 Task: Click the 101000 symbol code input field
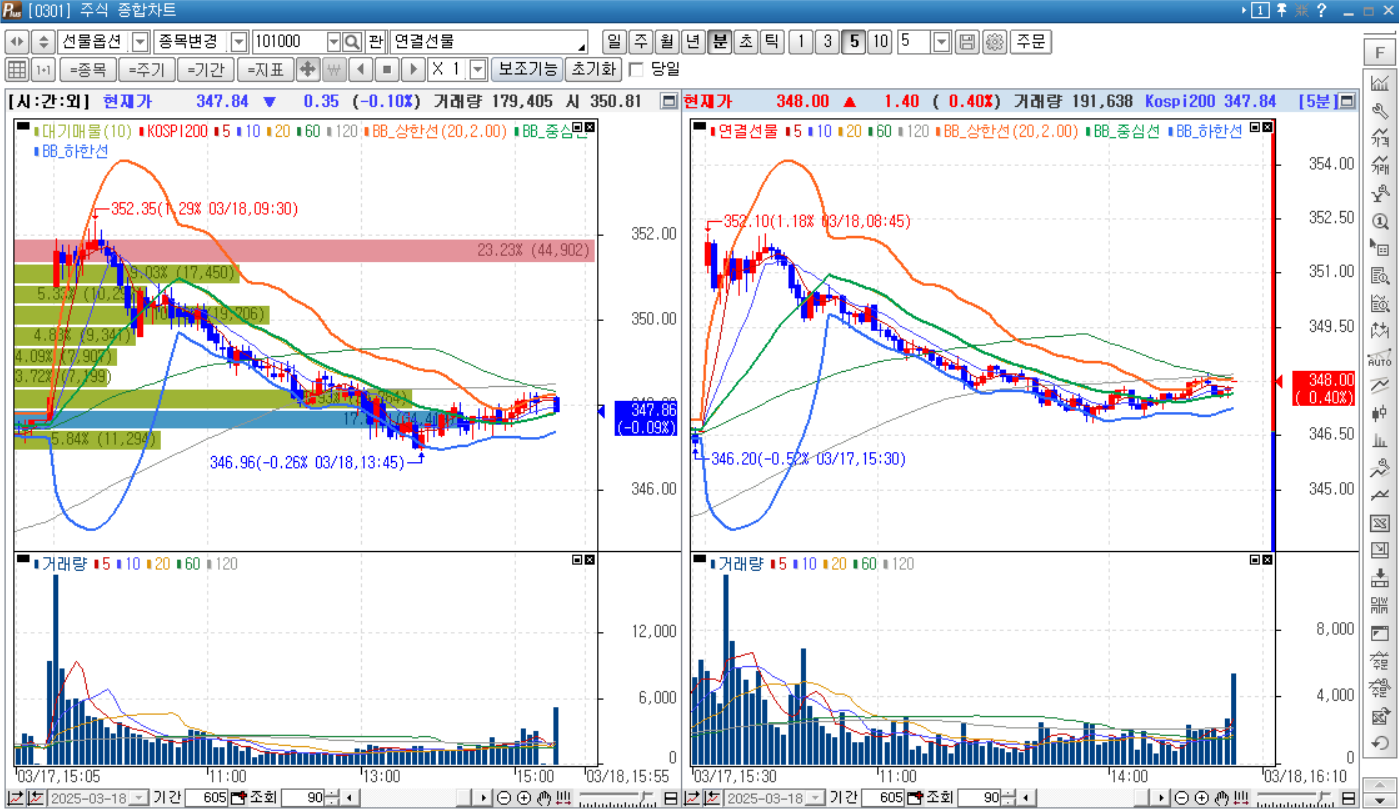pyautogui.click(x=290, y=41)
